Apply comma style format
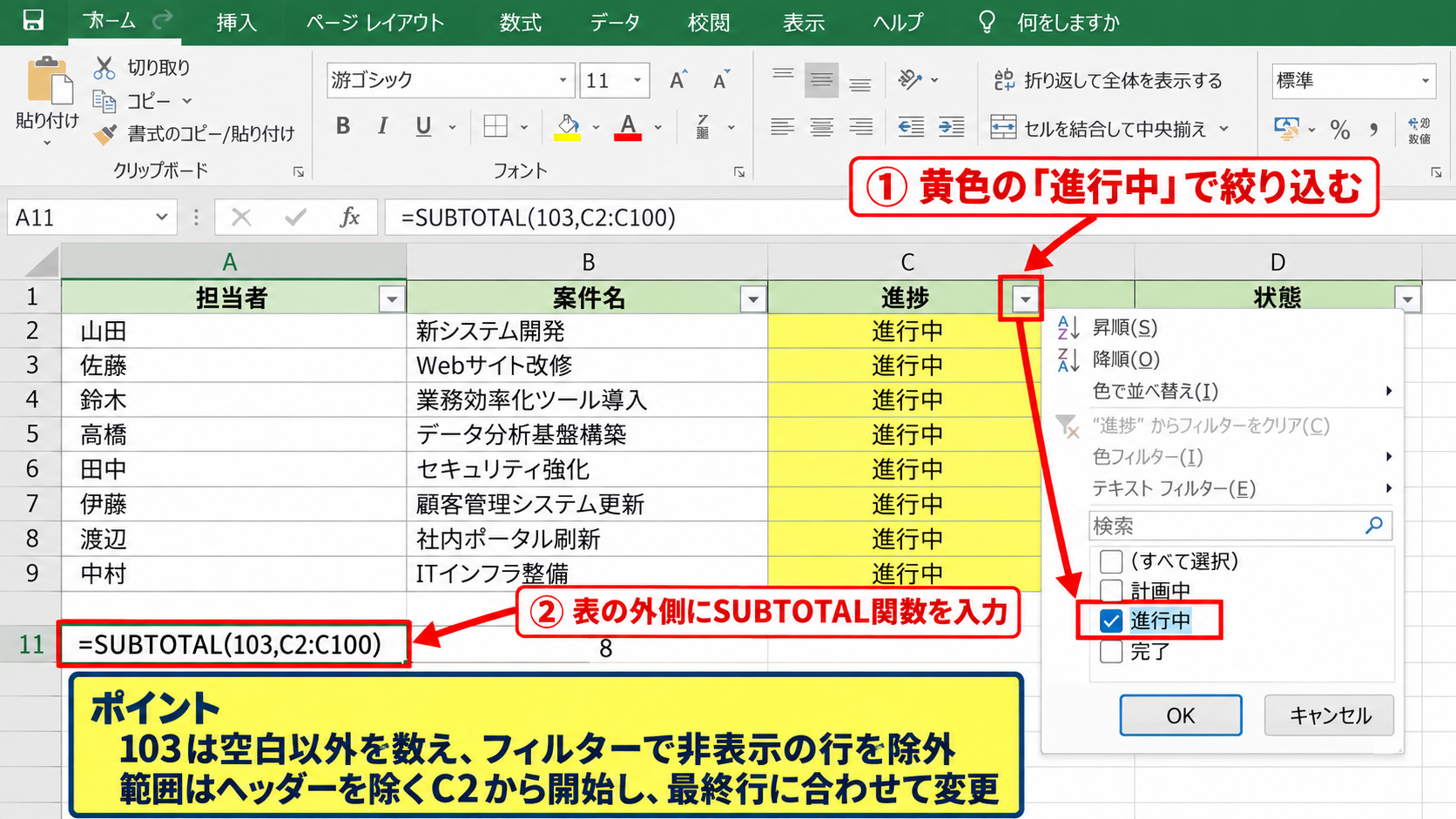This screenshot has width=1456, height=819. pos(1373,131)
